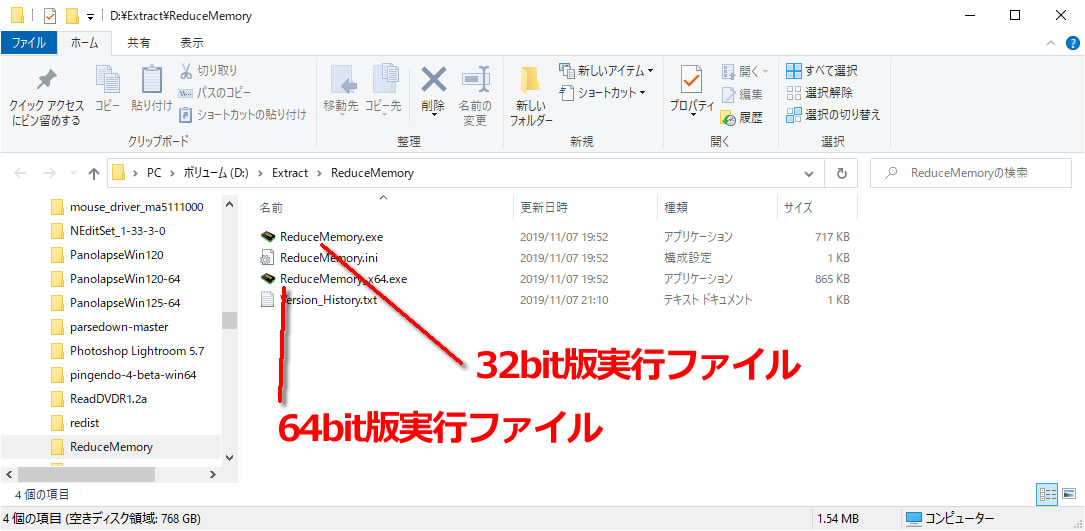
Task: Click the Help question mark icon
Action: coord(1073,43)
